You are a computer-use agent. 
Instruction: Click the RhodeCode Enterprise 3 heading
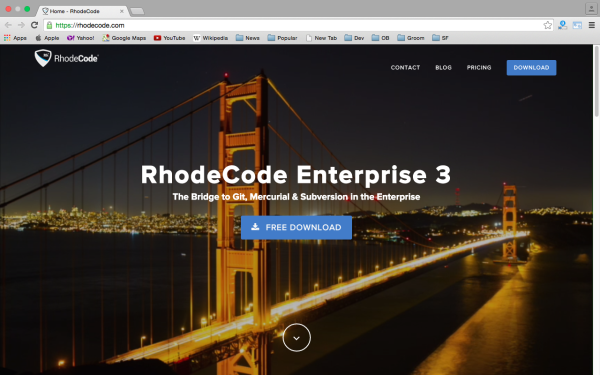pos(296,175)
